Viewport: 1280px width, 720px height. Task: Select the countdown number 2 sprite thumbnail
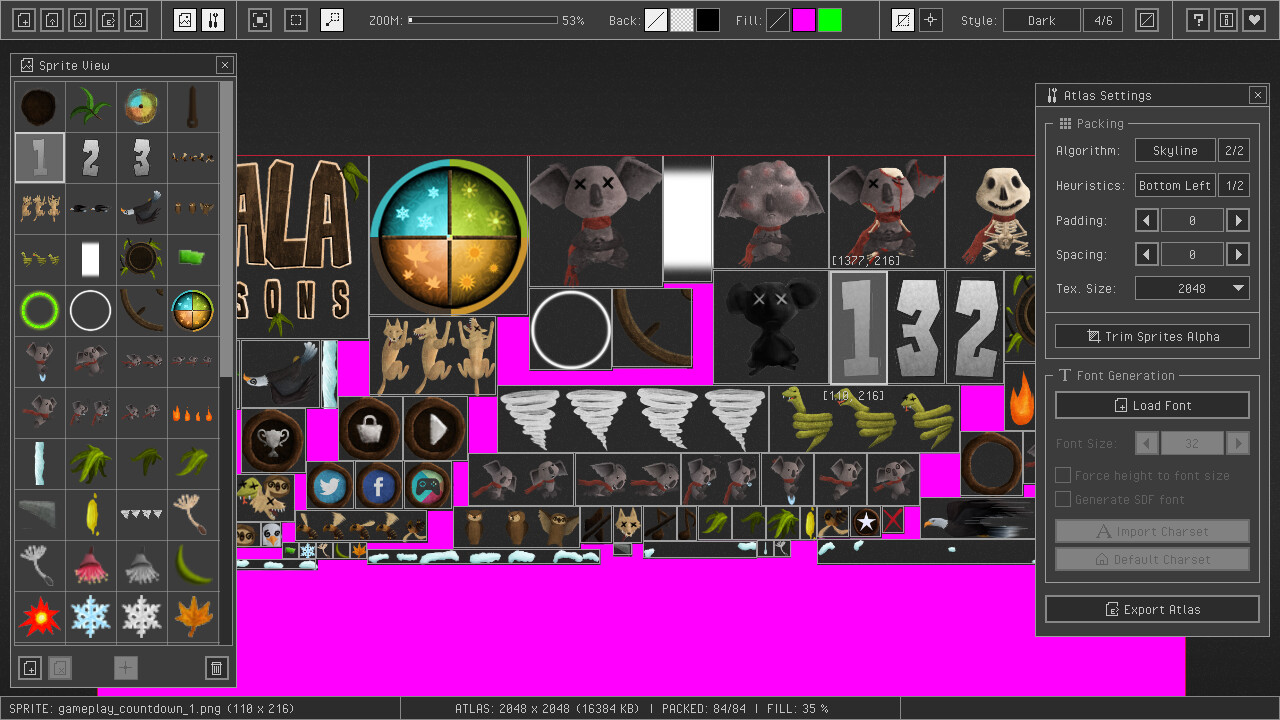(x=91, y=158)
